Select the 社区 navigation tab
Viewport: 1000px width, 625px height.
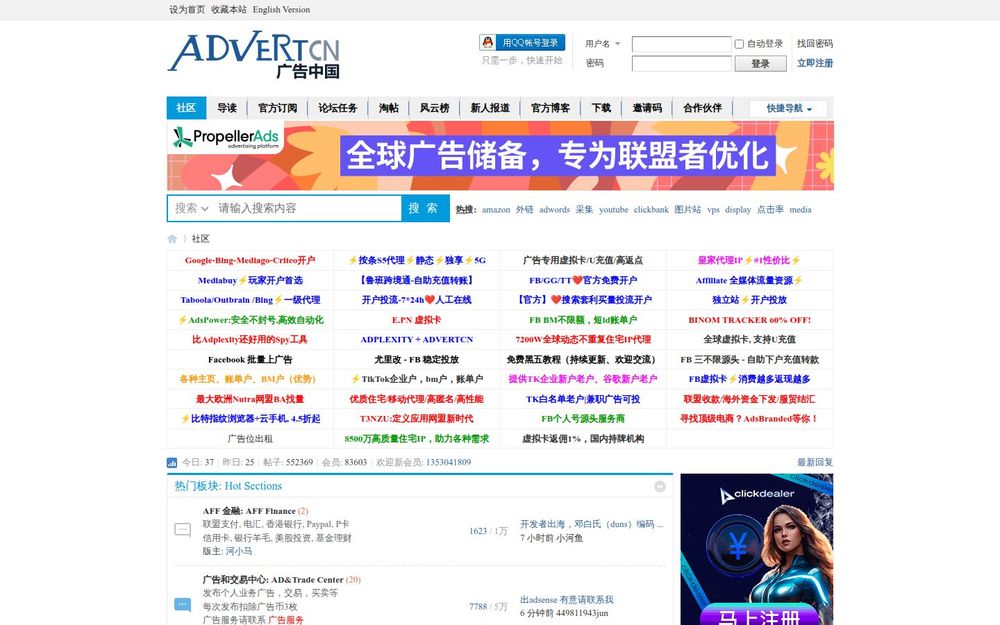[186, 108]
